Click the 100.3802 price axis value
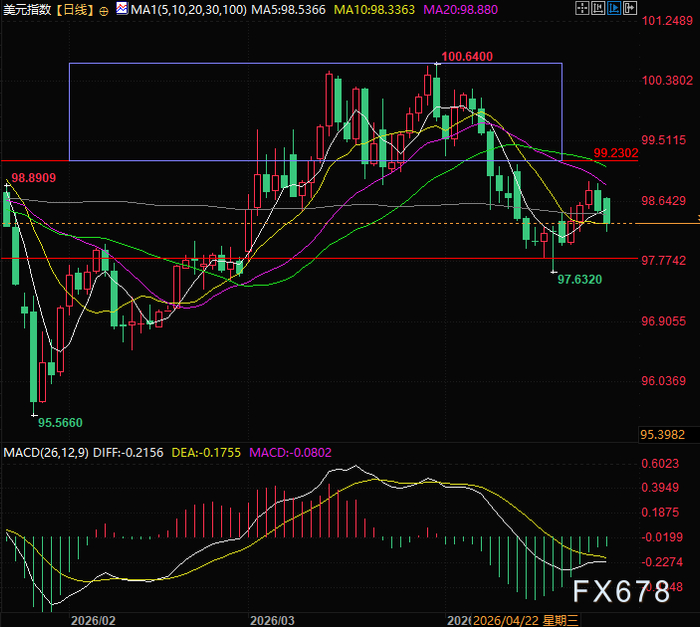 tap(667, 80)
